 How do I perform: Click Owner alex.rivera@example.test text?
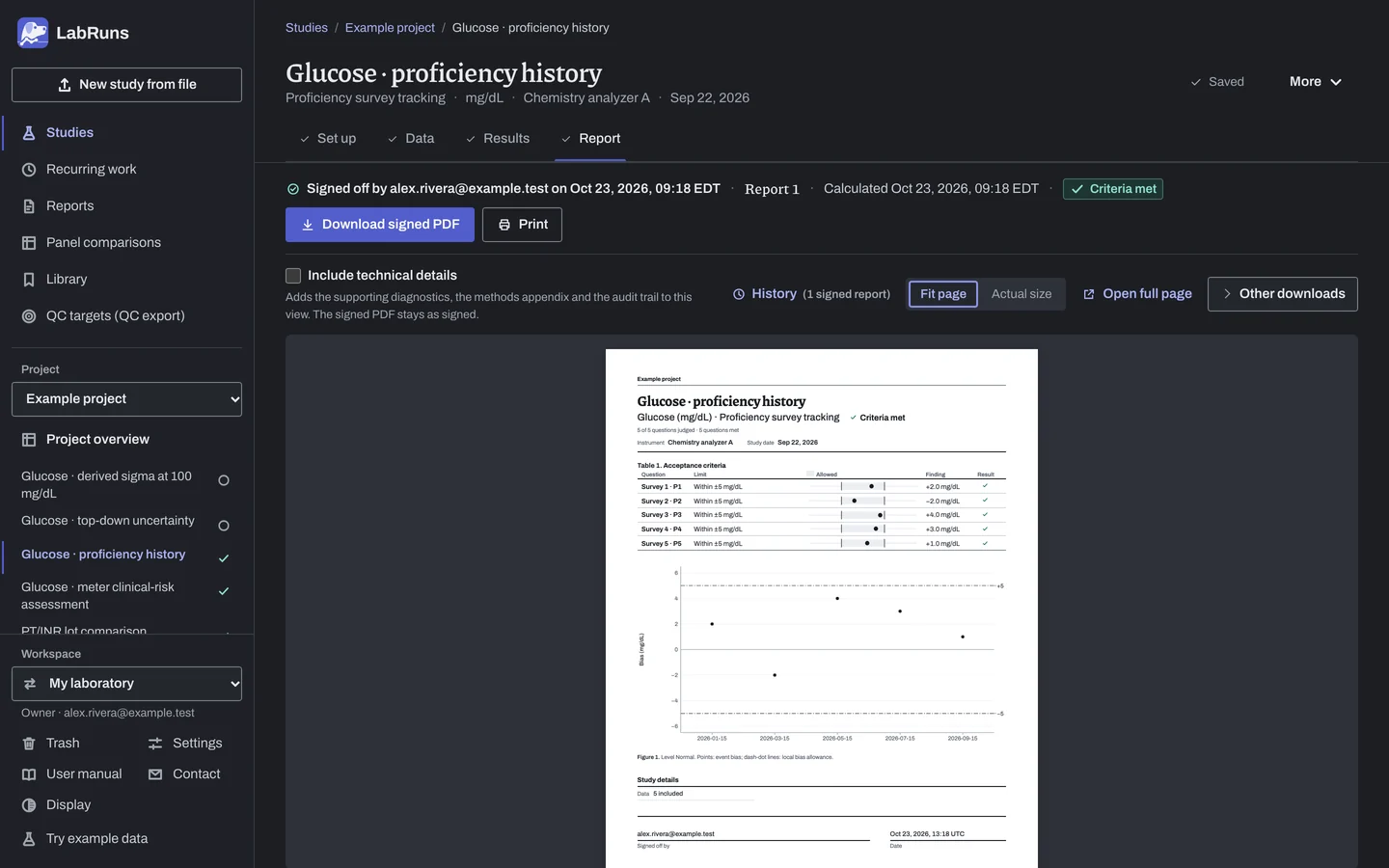(x=108, y=714)
